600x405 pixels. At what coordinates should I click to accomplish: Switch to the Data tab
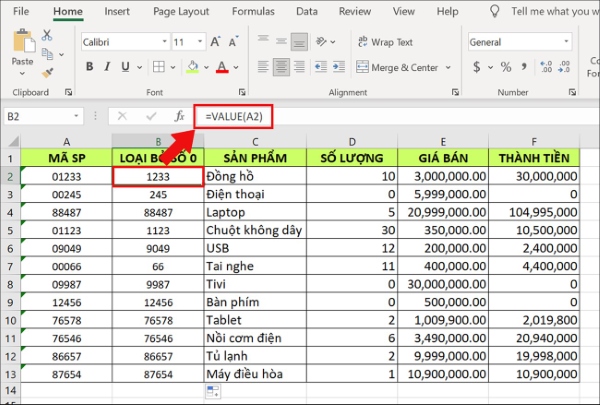pos(307,11)
